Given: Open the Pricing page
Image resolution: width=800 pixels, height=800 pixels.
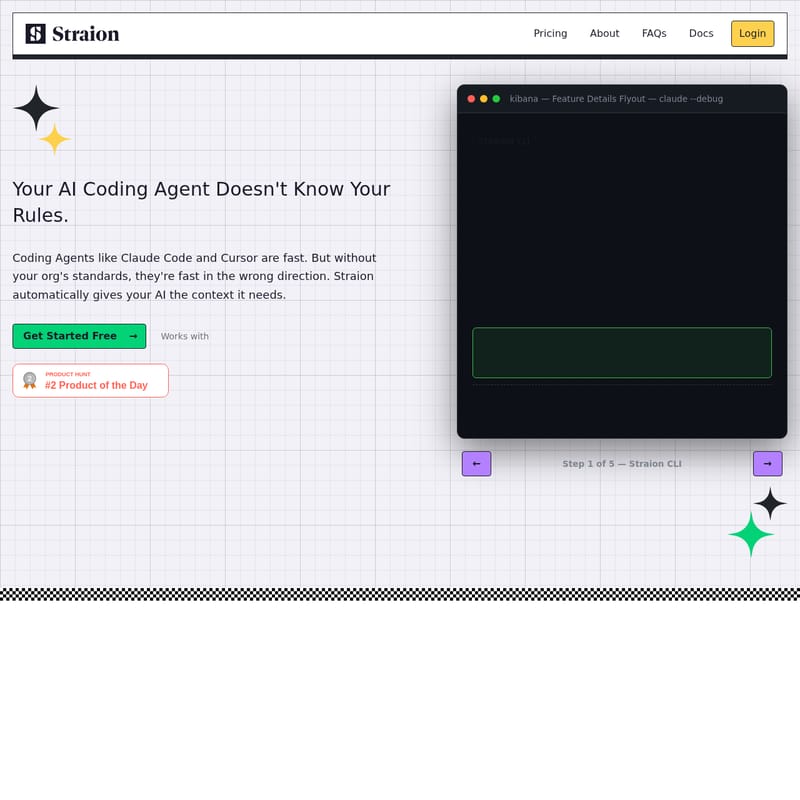Looking at the screenshot, I should pyautogui.click(x=550, y=34).
